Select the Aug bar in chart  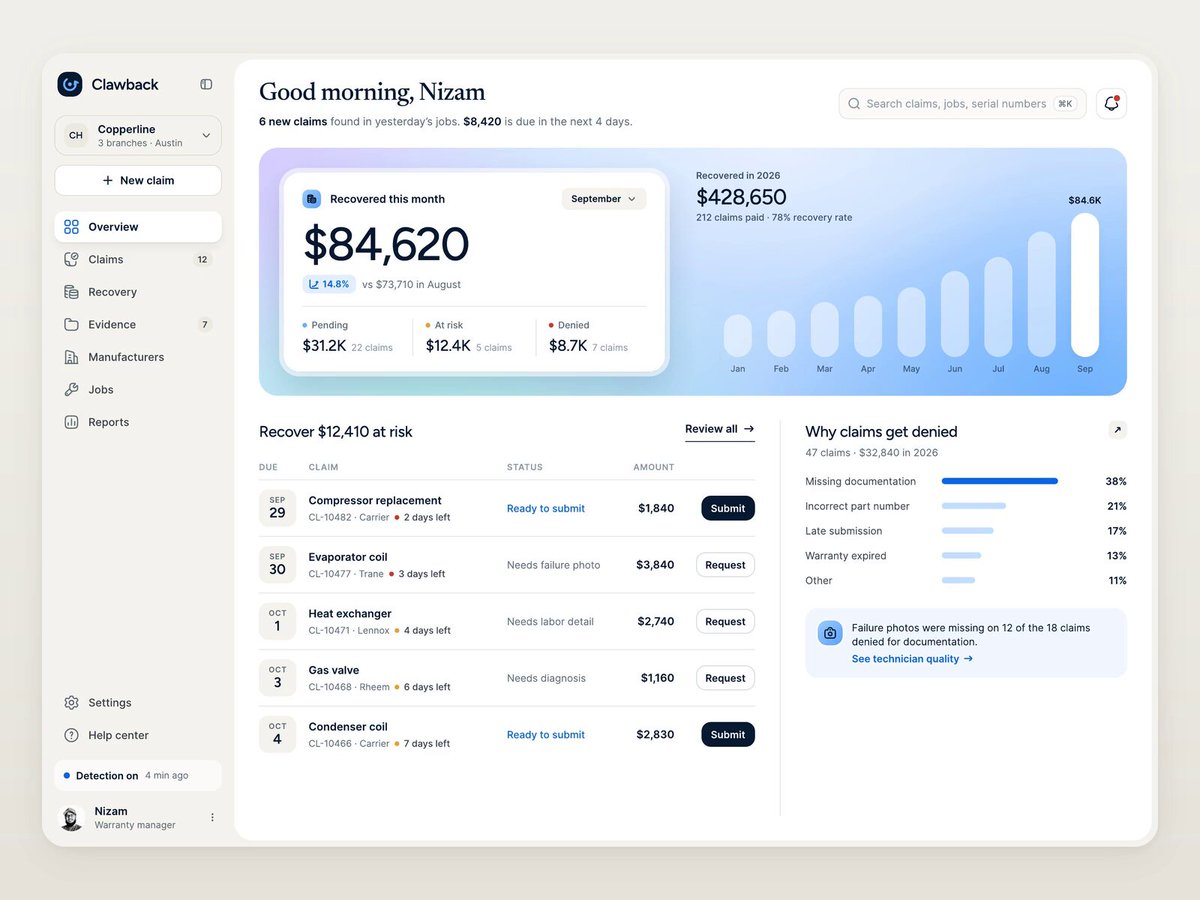tap(1042, 294)
